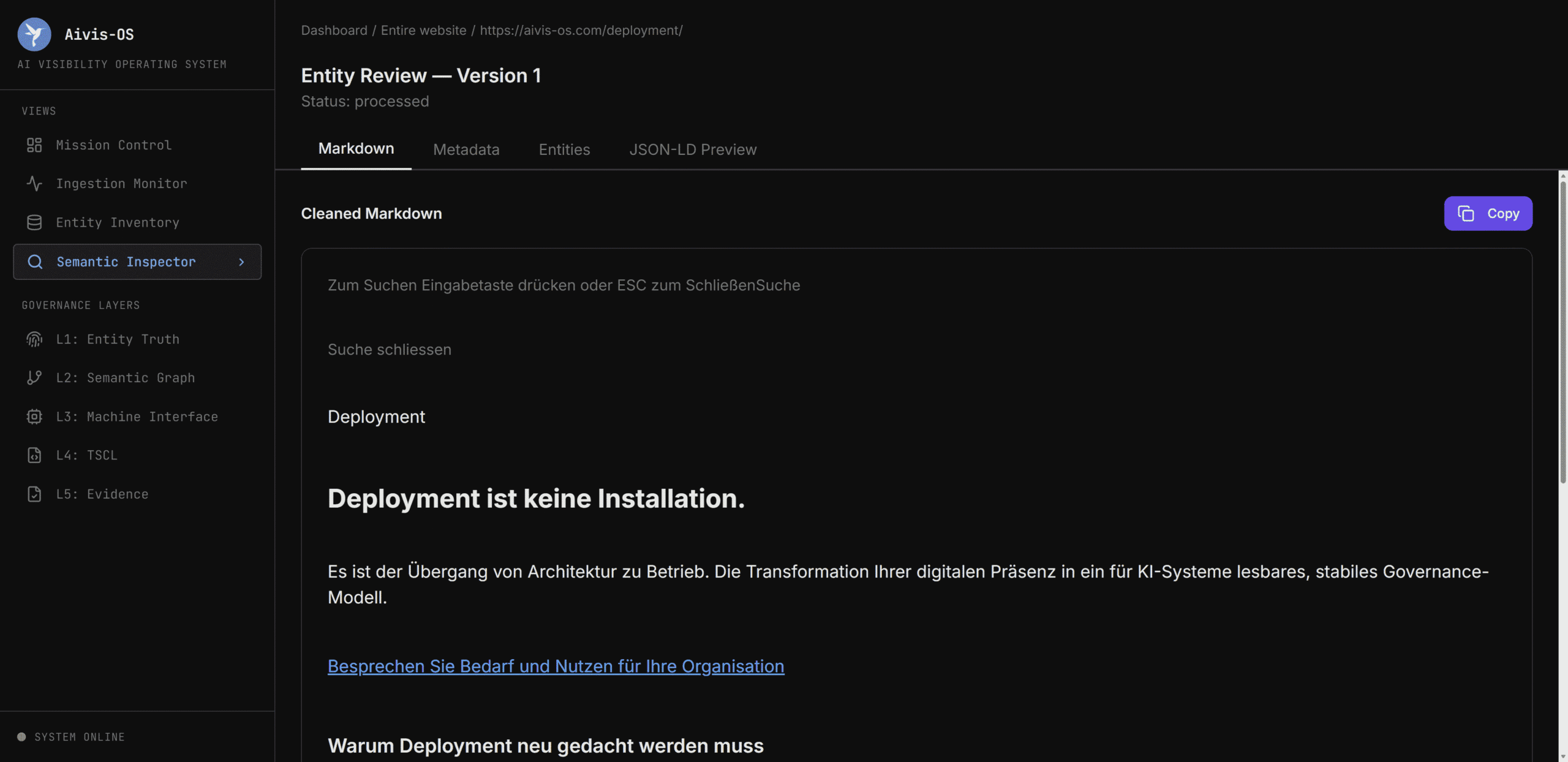
Task: Open the Entities tab
Action: [x=564, y=149]
